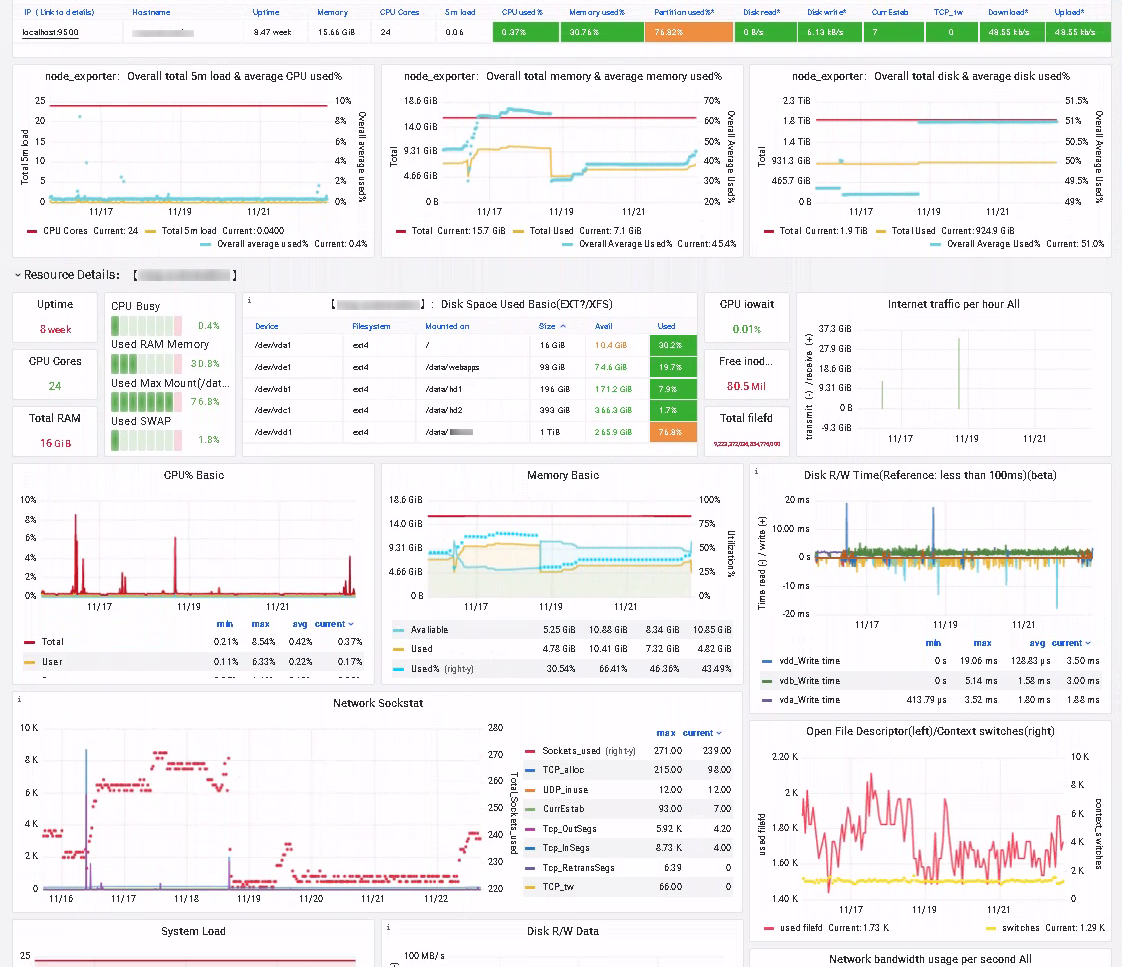The image size is (1122, 967).
Task: Click info icon on Disk Space Used panel
Action: click(x=249, y=300)
